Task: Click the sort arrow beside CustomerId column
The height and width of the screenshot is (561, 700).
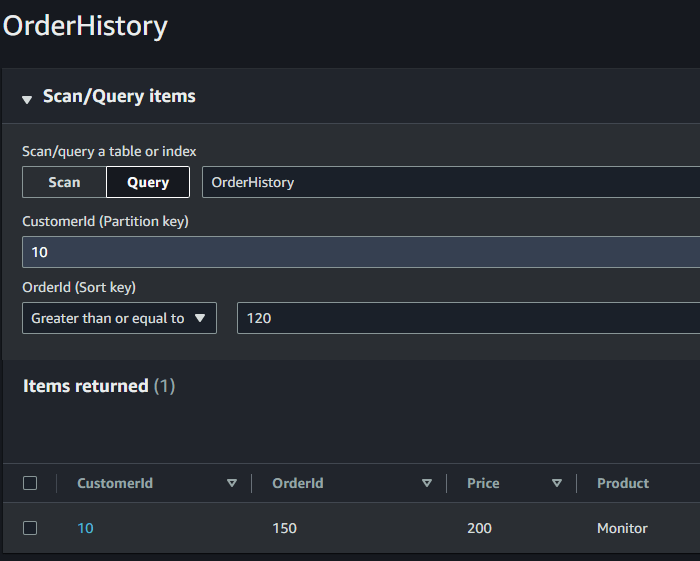Action: pyautogui.click(x=232, y=483)
